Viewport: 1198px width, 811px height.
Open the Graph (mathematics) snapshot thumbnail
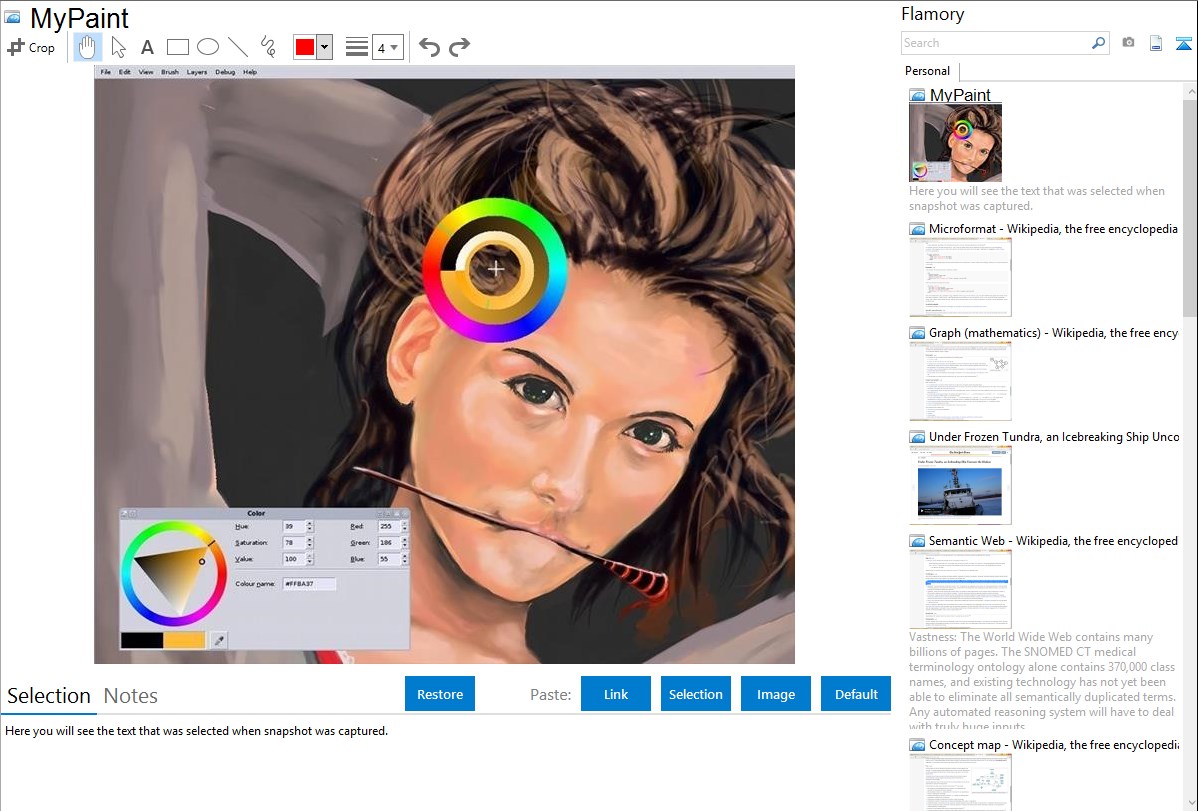[x=960, y=381]
